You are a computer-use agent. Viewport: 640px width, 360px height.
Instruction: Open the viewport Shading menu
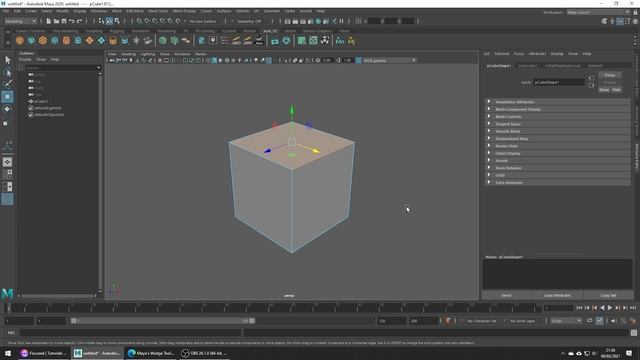click(128, 54)
